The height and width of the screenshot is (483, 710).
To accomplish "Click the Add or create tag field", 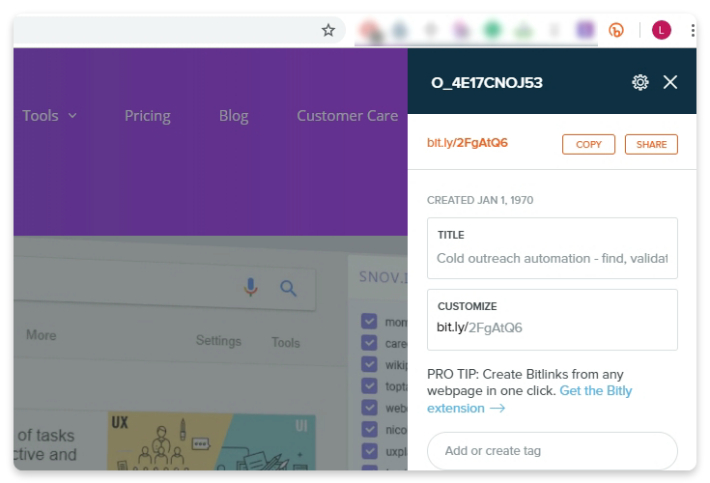I will click(x=552, y=451).
